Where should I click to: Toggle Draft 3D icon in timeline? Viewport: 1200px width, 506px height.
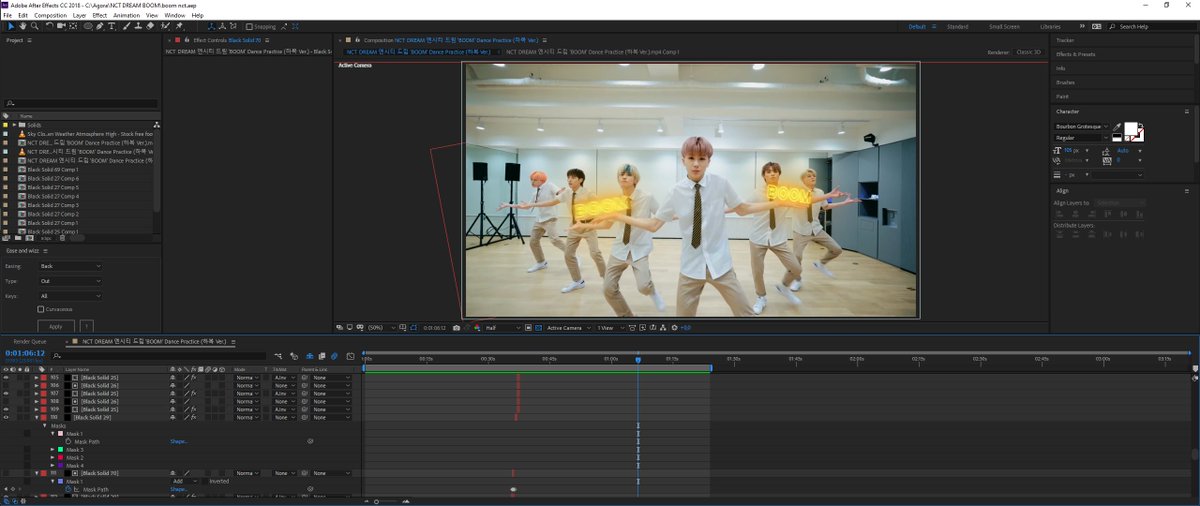pos(294,356)
